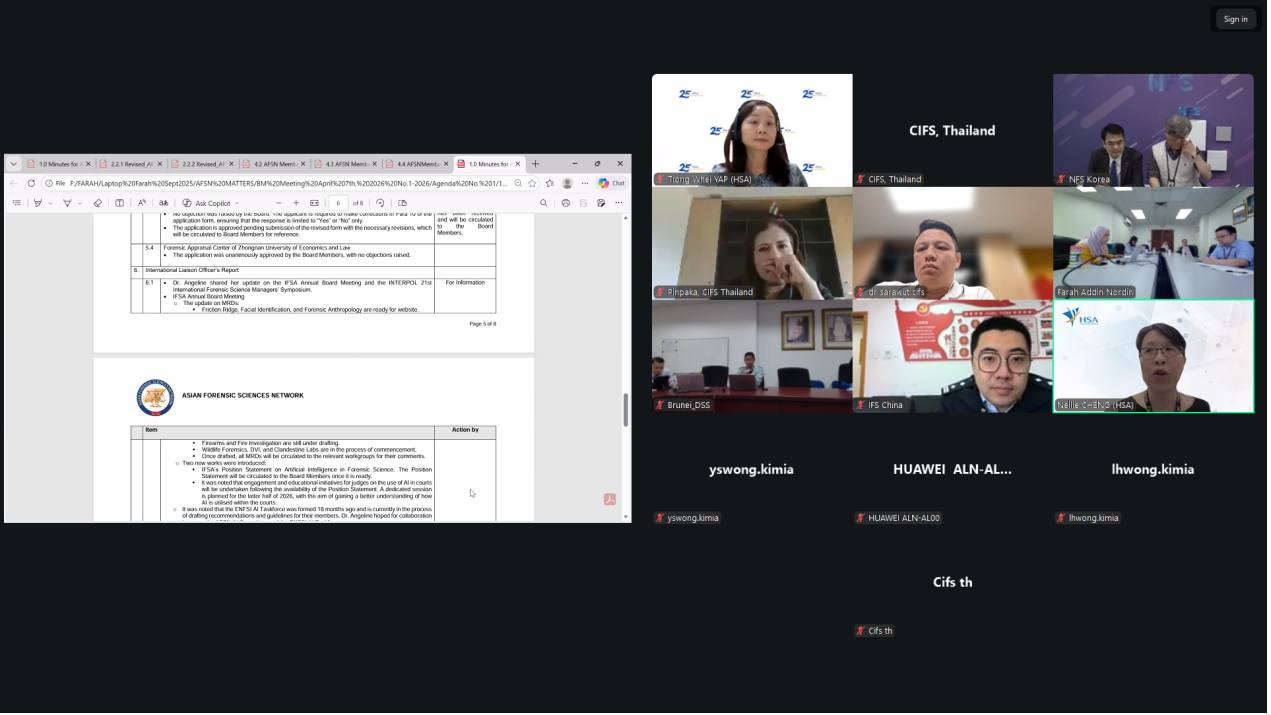Open the tab list chevron dropdown
Screen dimensions: 1271x715
pos(13,164)
